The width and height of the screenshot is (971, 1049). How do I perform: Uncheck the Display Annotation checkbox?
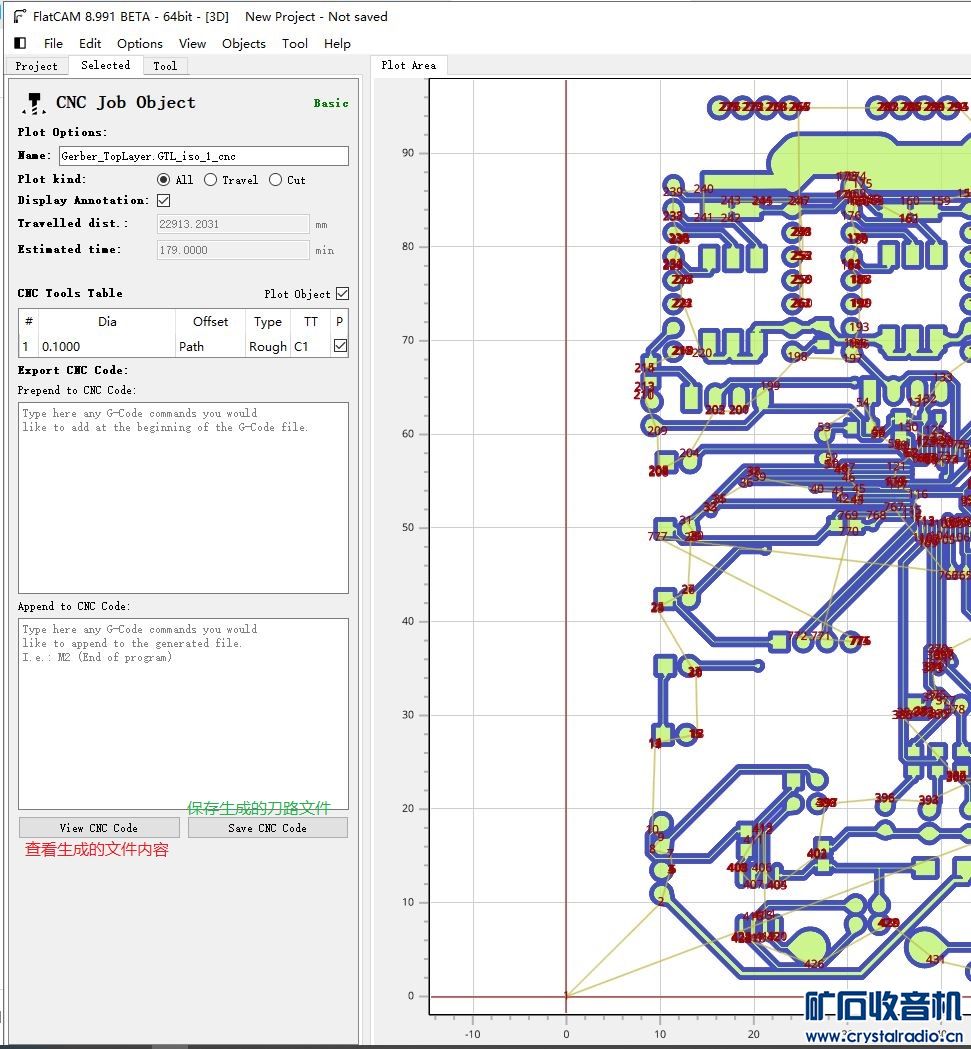point(164,201)
